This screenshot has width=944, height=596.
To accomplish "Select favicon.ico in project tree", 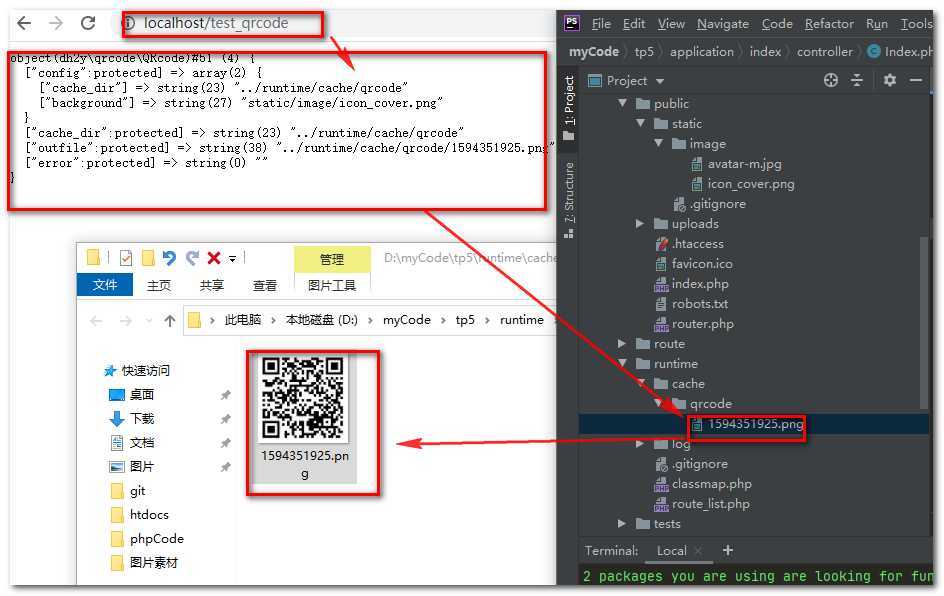I will (694, 264).
